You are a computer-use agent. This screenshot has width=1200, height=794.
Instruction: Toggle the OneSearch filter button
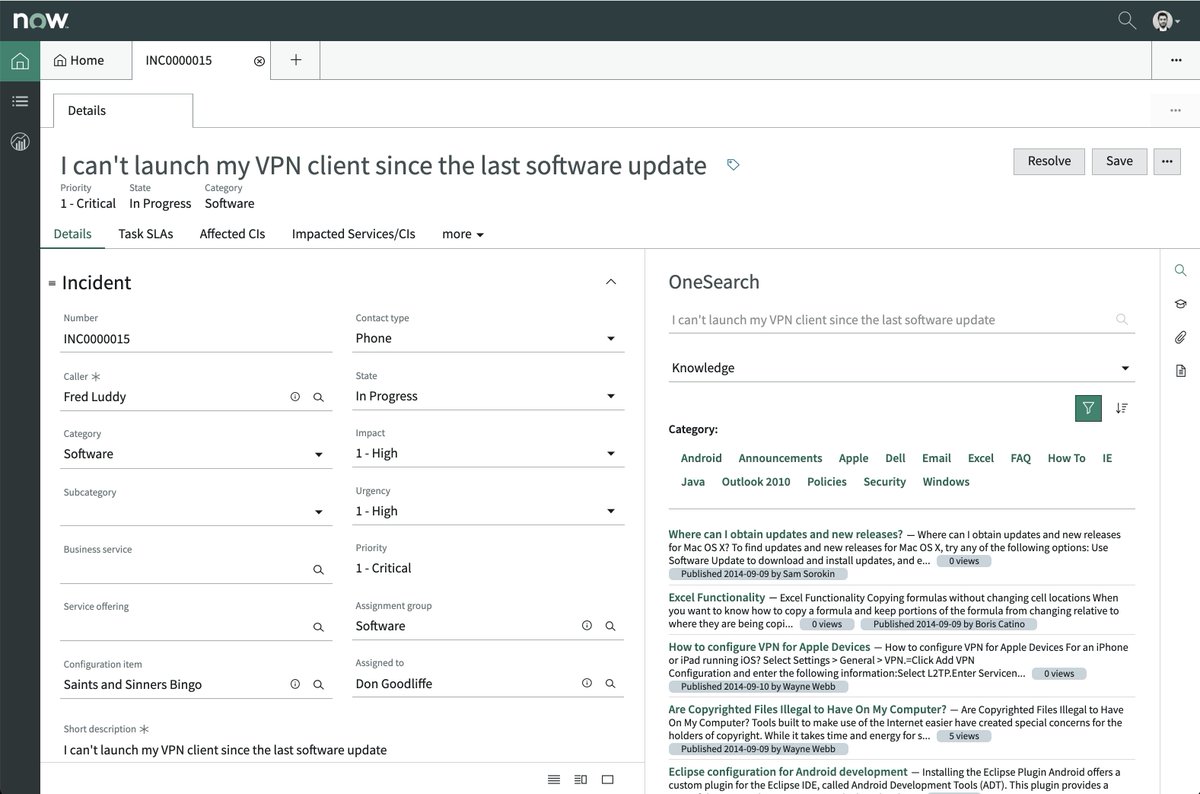click(x=1088, y=408)
